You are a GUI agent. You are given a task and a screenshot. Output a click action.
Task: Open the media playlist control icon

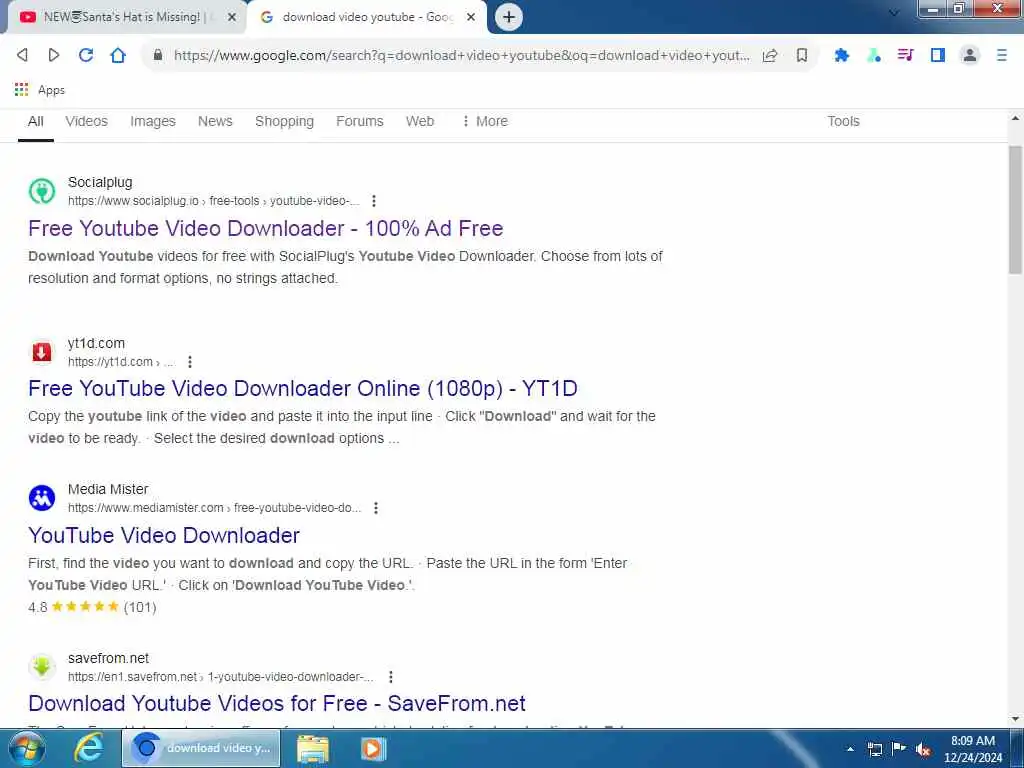(906, 56)
